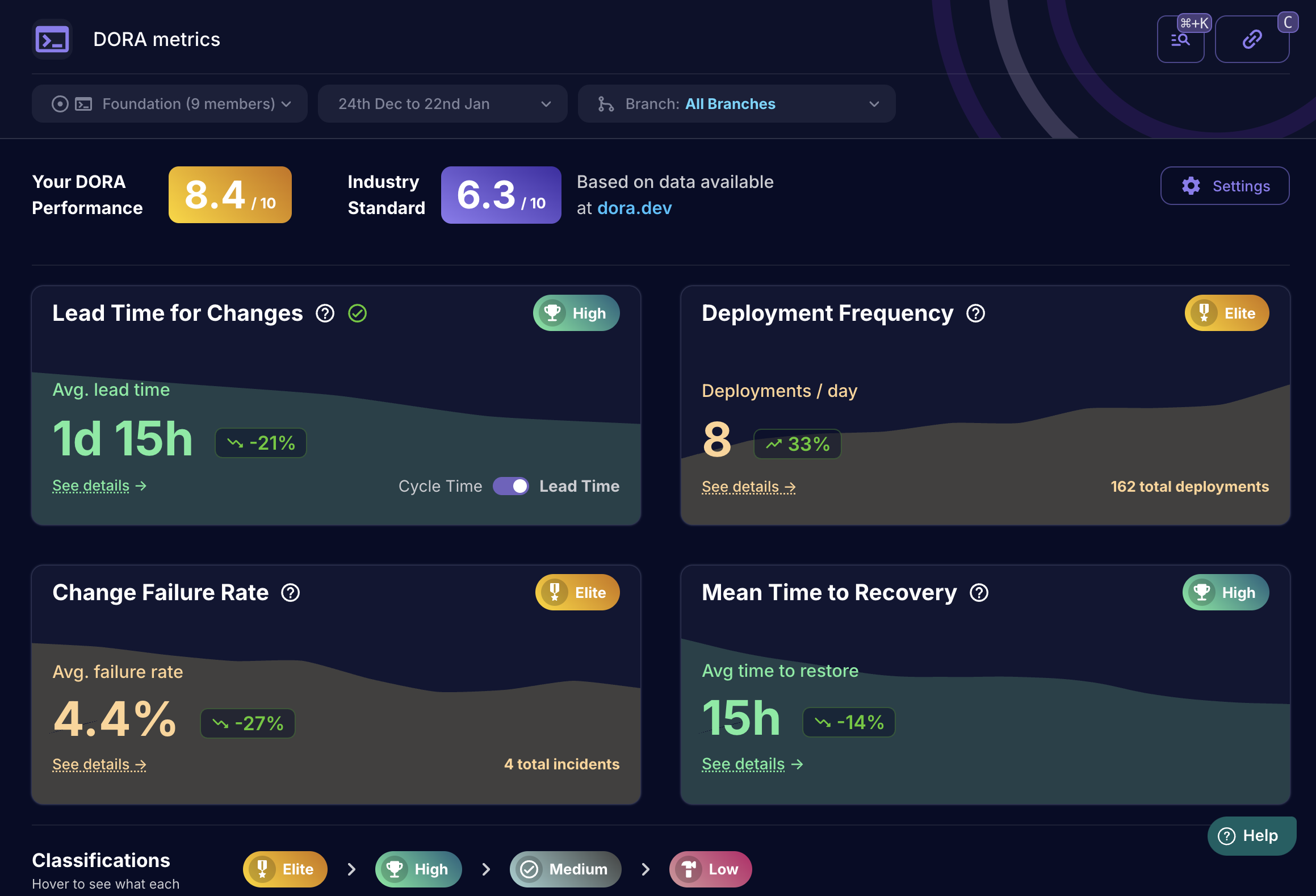The width and height of the screenshot is (1316, 896).
Task: Open the Branch: All Branches selector
Action: click(x=736, y=104)
